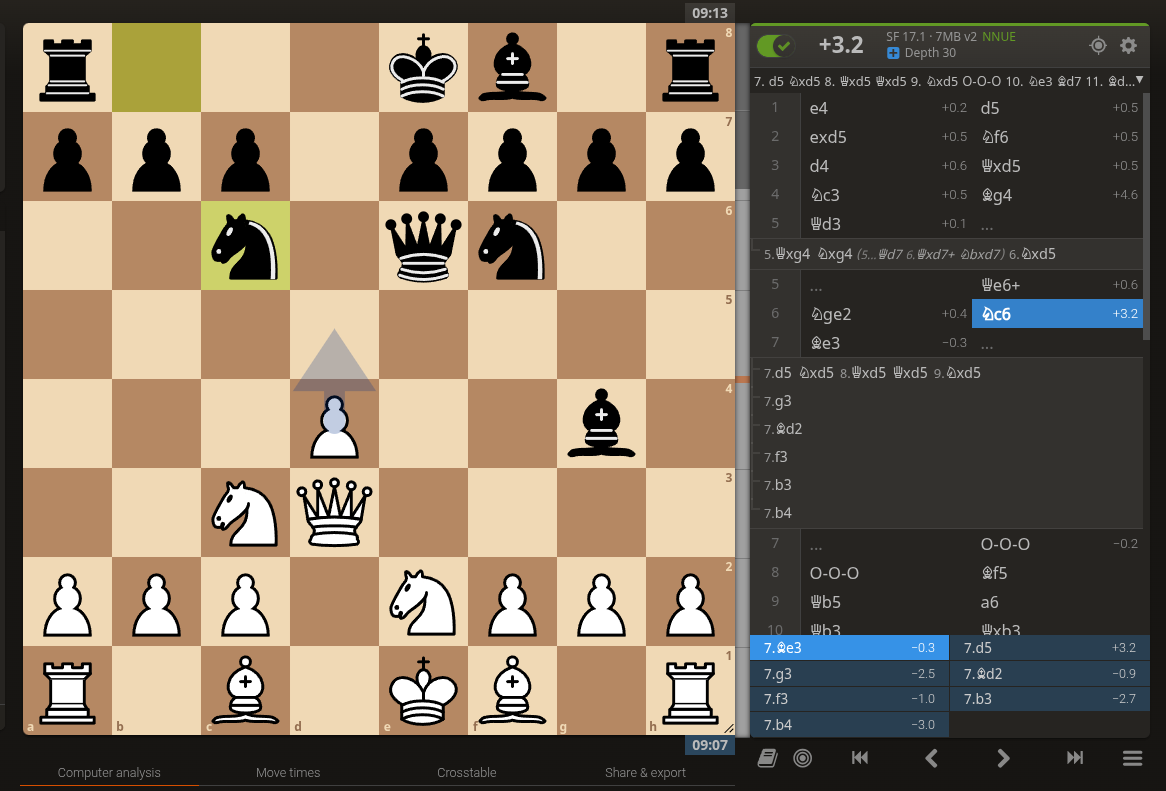Click variation move 5.♕xg4 in sideline
Viewport: 1166px width, 791px height.
[x=787, y=254]
